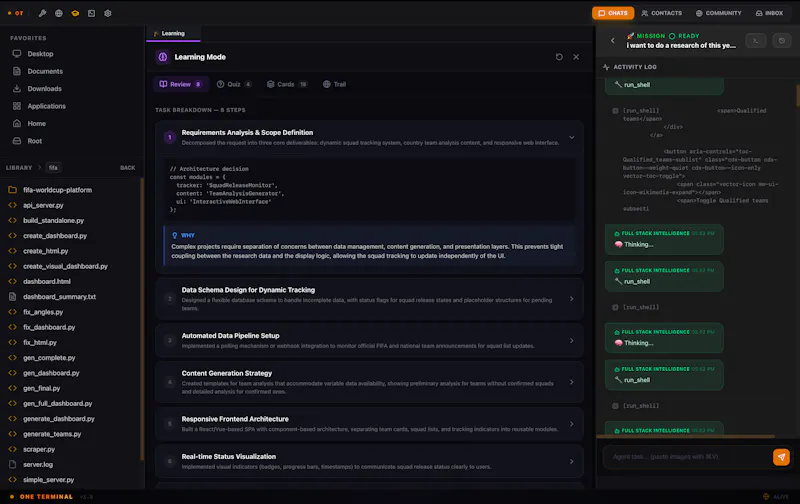Close the Learning Mode panel
Screen dimensions: 800x504
point(576,57)
